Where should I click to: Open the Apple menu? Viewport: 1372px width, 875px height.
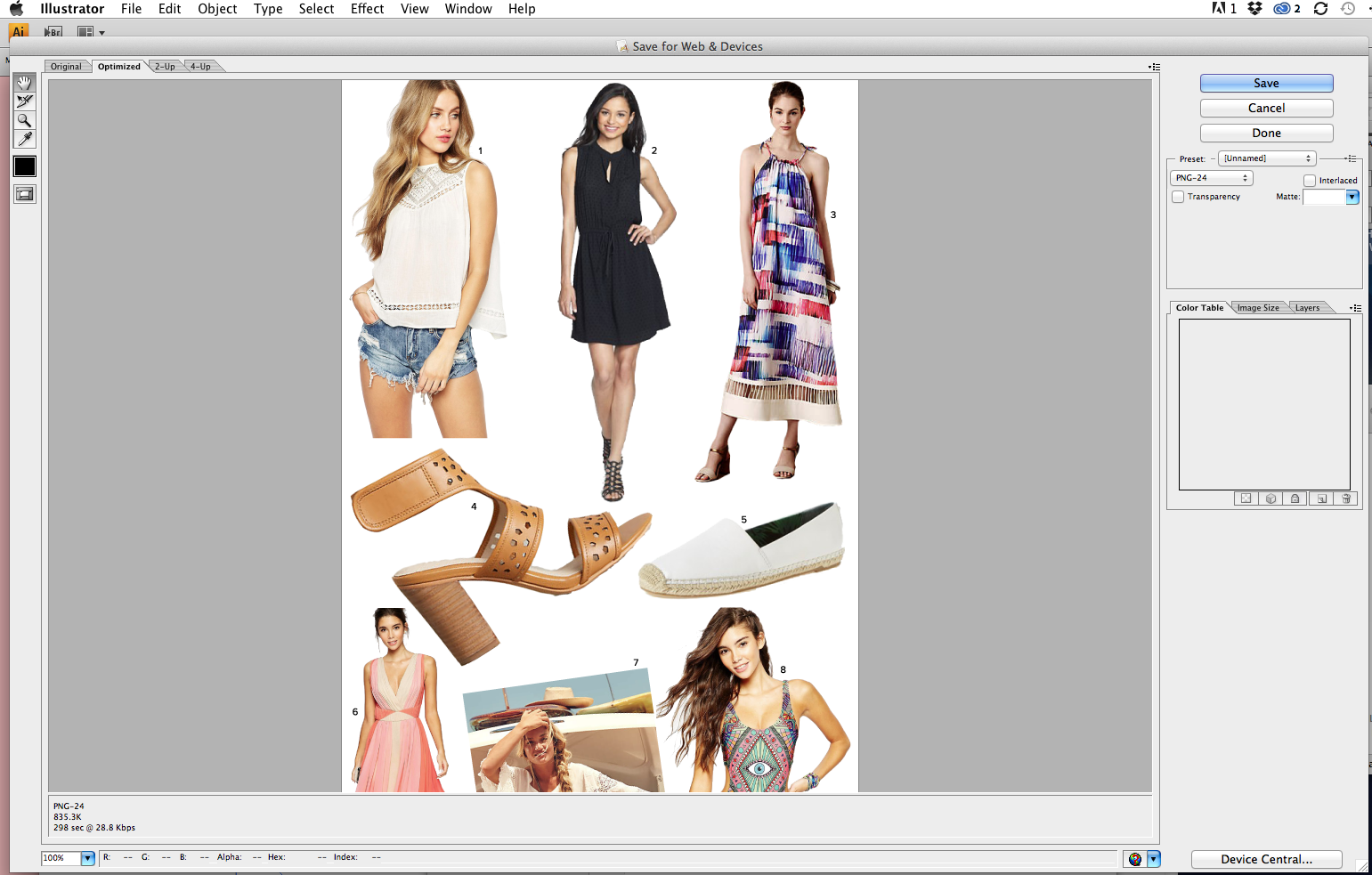[x=17, y=9]
